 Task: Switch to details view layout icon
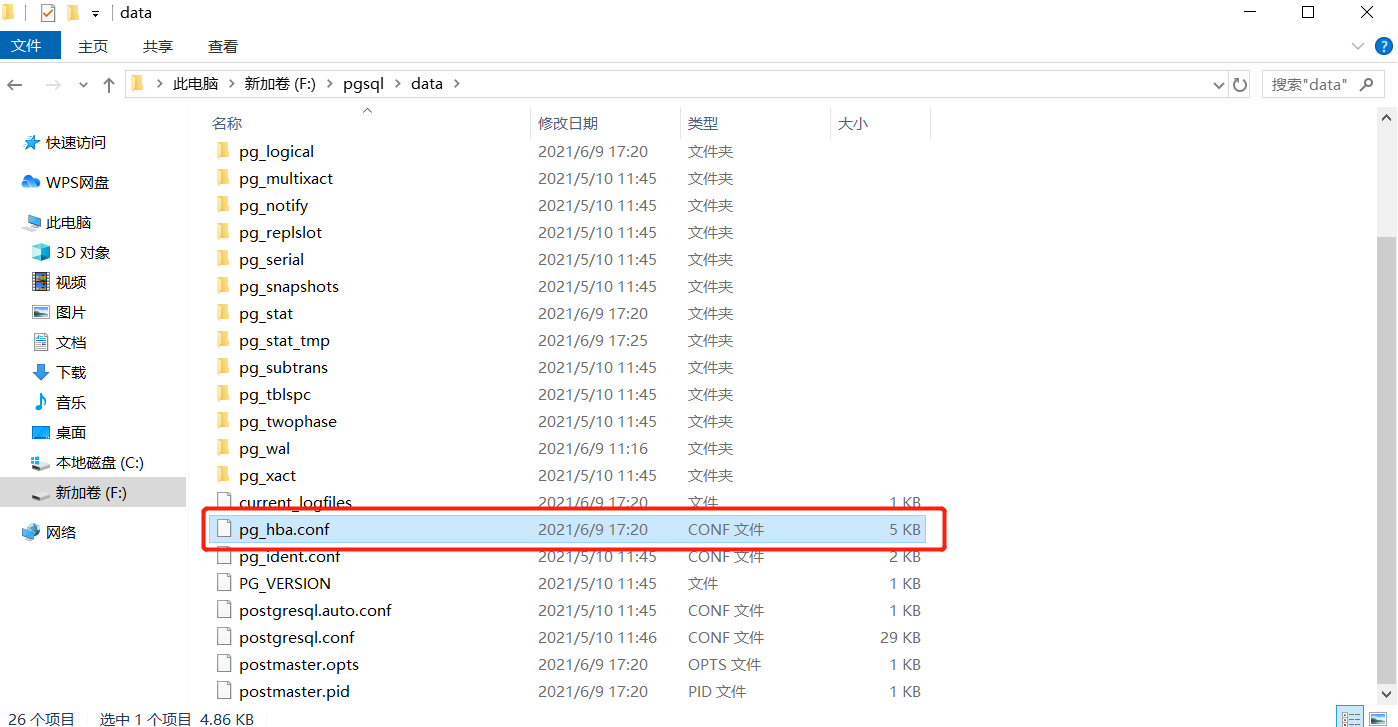(x=1352, y=718)
